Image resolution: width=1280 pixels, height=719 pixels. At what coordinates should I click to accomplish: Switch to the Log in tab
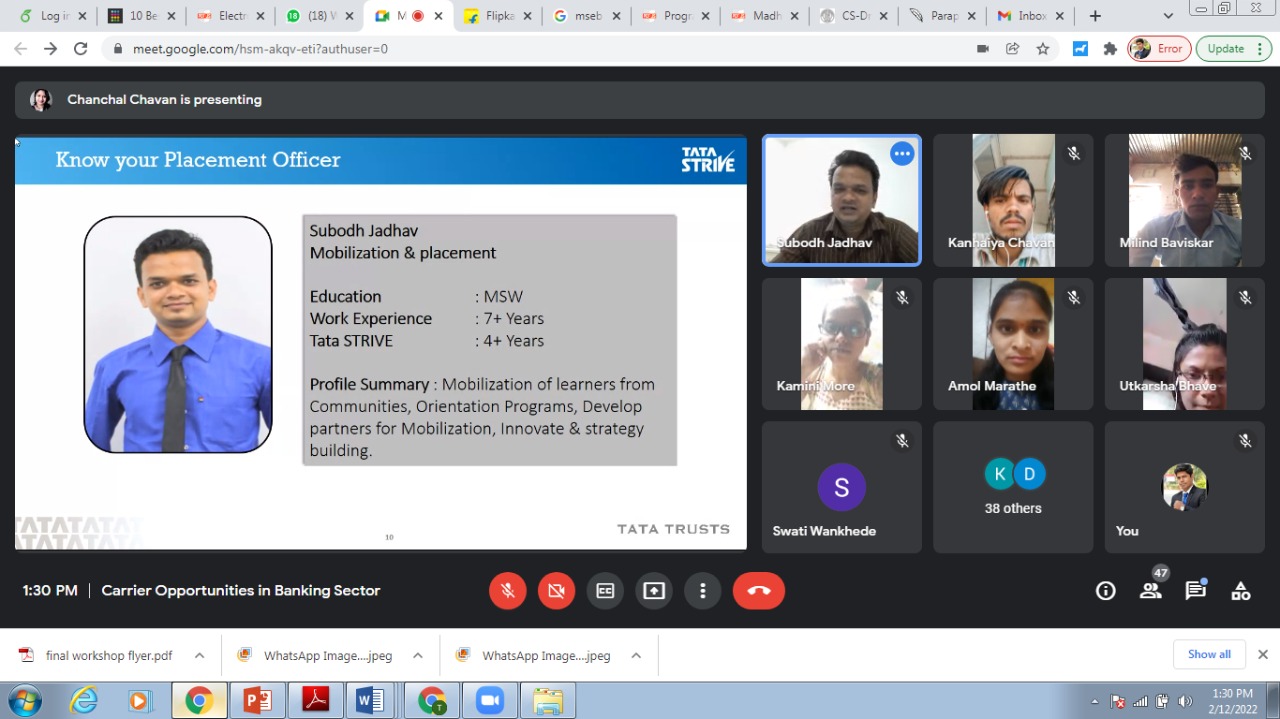pos(52,16)
